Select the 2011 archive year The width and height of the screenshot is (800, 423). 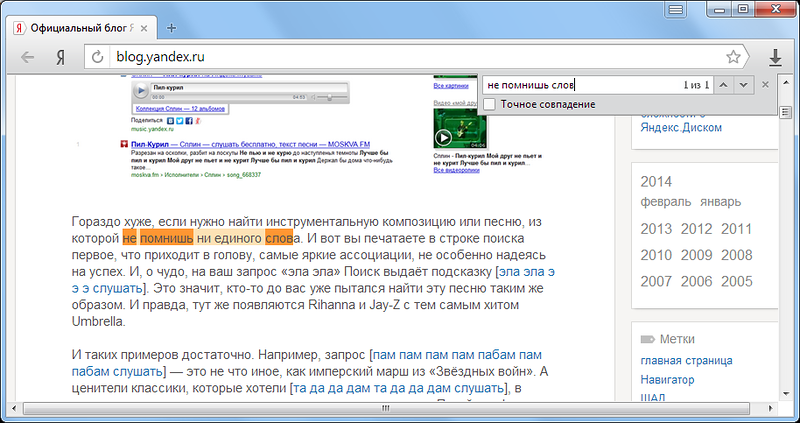click(x=737, y=229)
